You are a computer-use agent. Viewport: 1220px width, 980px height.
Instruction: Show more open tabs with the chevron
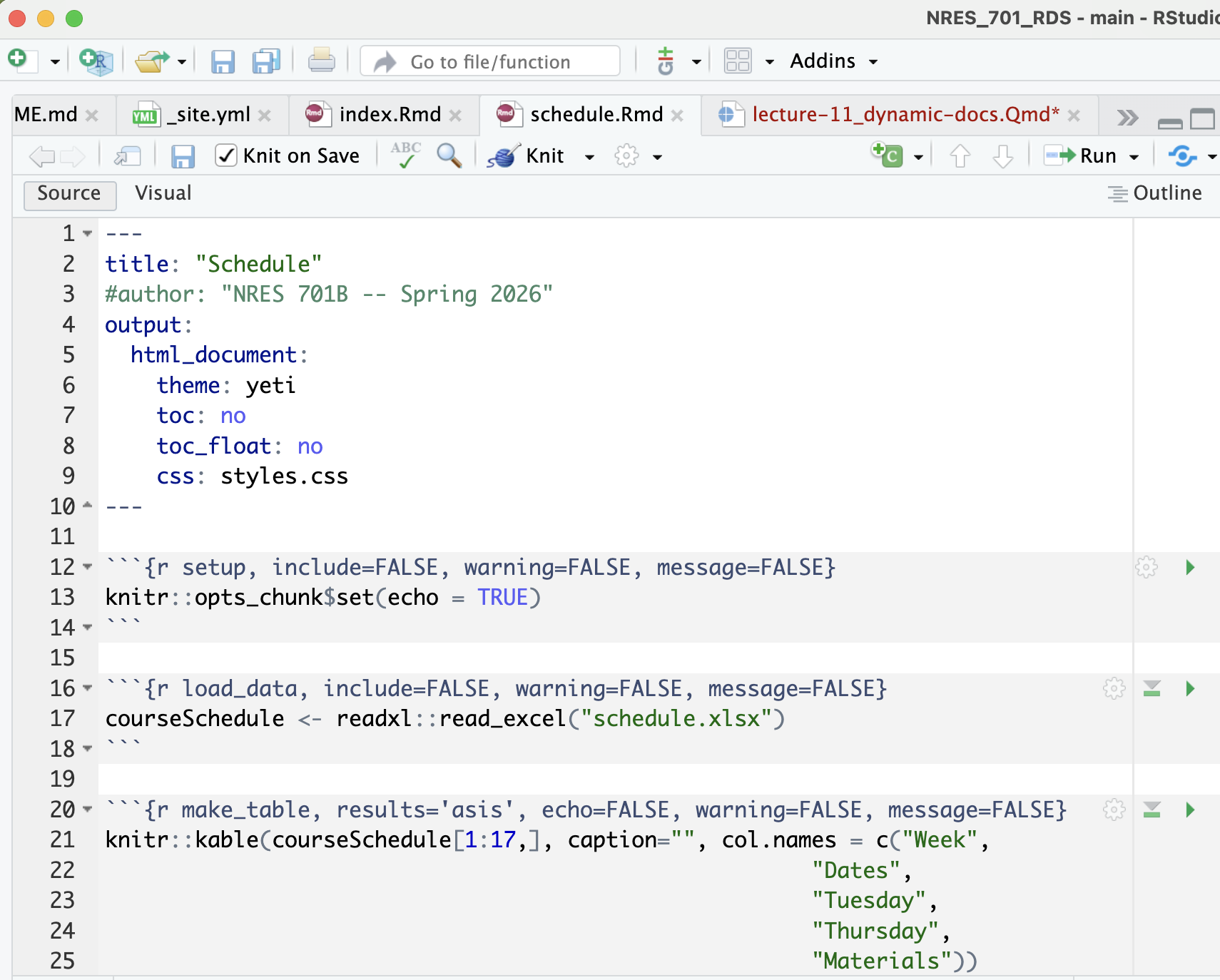(x=1127, y=118)
